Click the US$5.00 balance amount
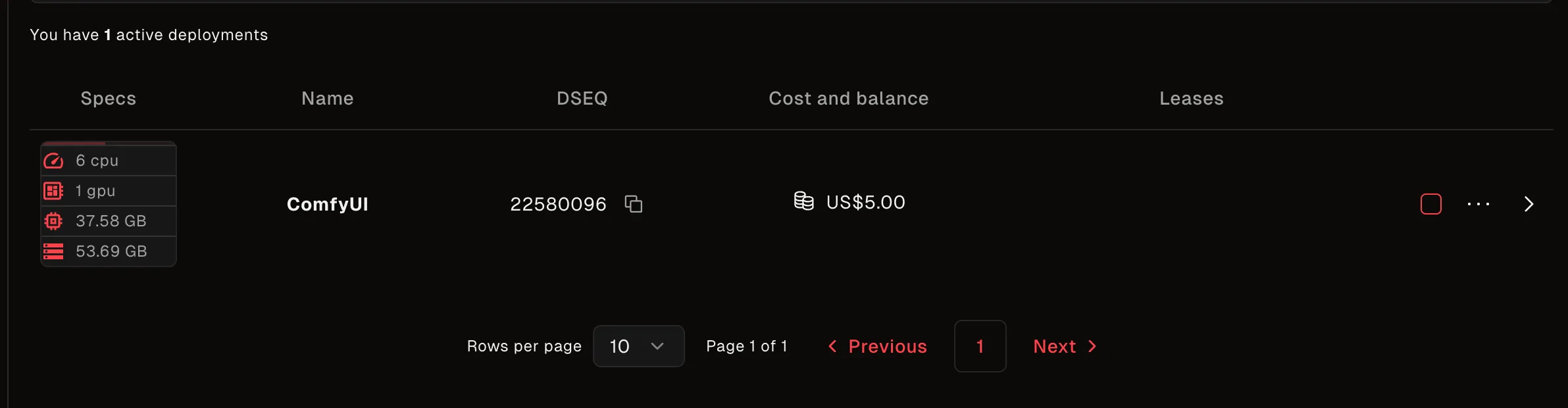1568x408 pixels. click(x=865, y=202)
